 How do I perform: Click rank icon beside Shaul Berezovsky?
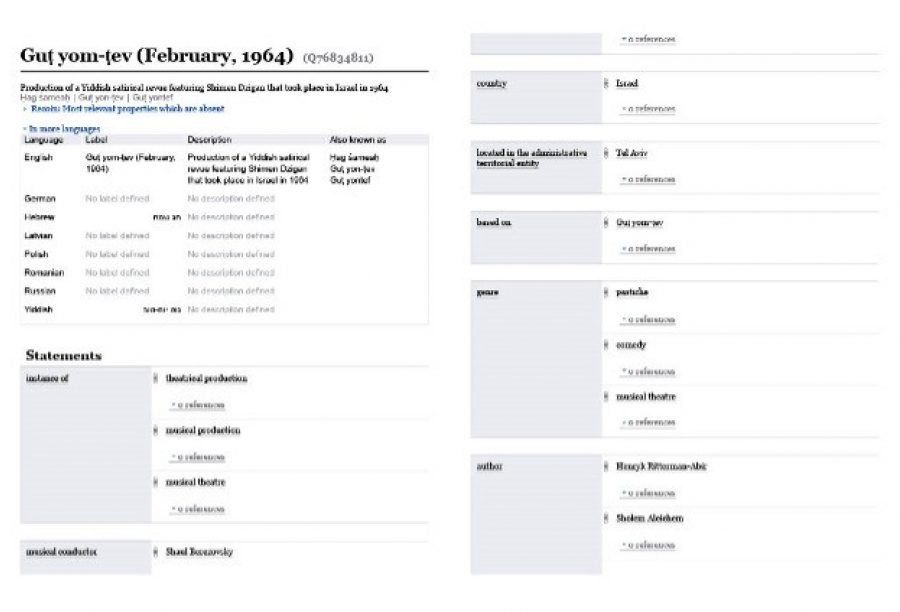(x=156, y=552)
